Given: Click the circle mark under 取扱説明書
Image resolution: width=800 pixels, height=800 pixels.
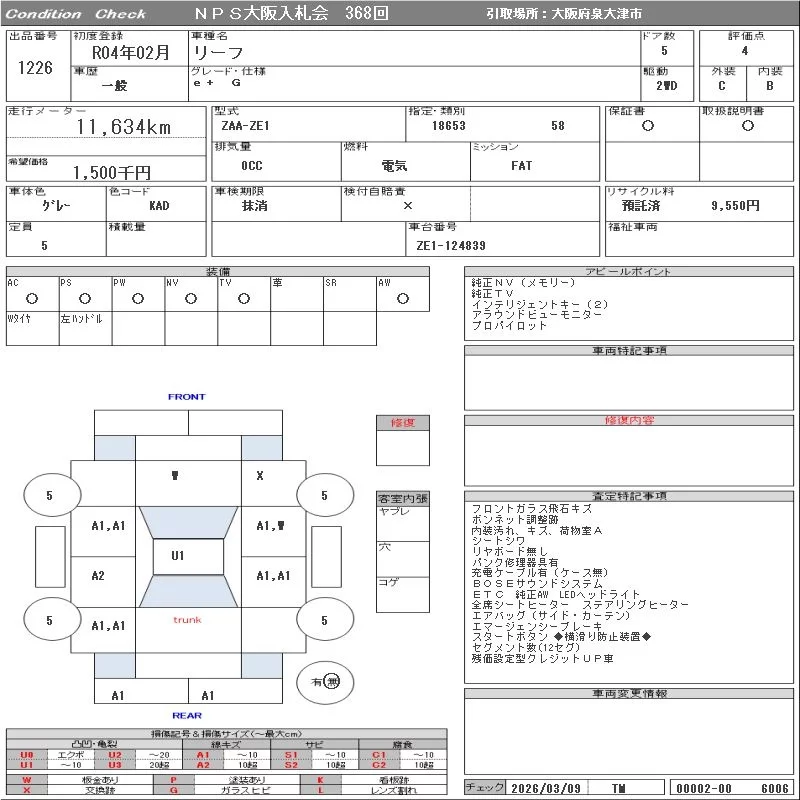Looking at the screenshot, I should (x=747, y=126).
